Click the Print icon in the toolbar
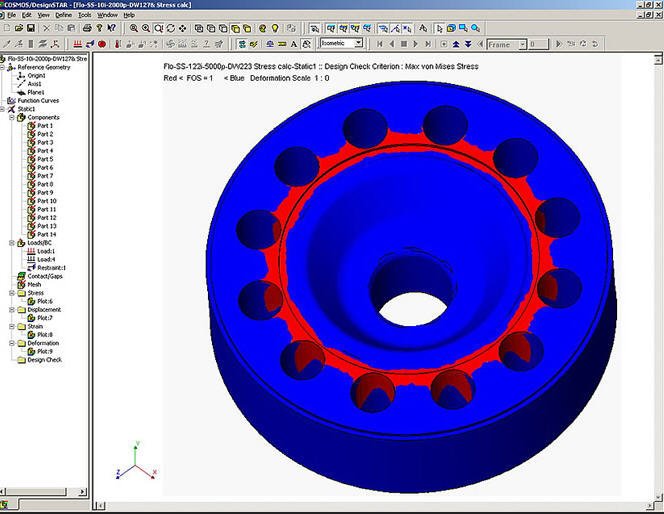The width and height of the screenshot is (664, 514). (x=87, y=28)
